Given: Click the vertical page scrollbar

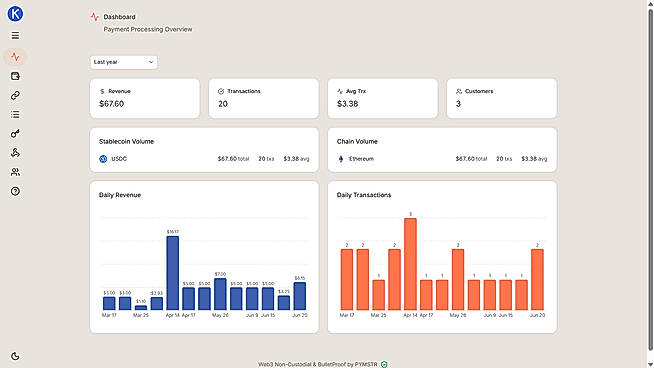Looking at the screenshot, I should [x=650, y=179].
